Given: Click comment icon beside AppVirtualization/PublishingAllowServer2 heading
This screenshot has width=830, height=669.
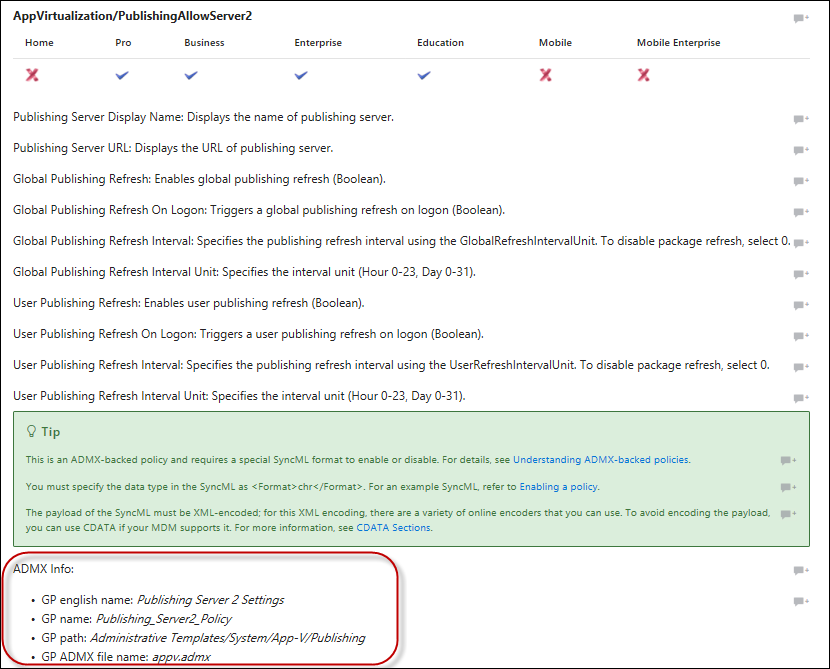Looking at the screenshot, I should pyautogui.click(x=800, y=19).
